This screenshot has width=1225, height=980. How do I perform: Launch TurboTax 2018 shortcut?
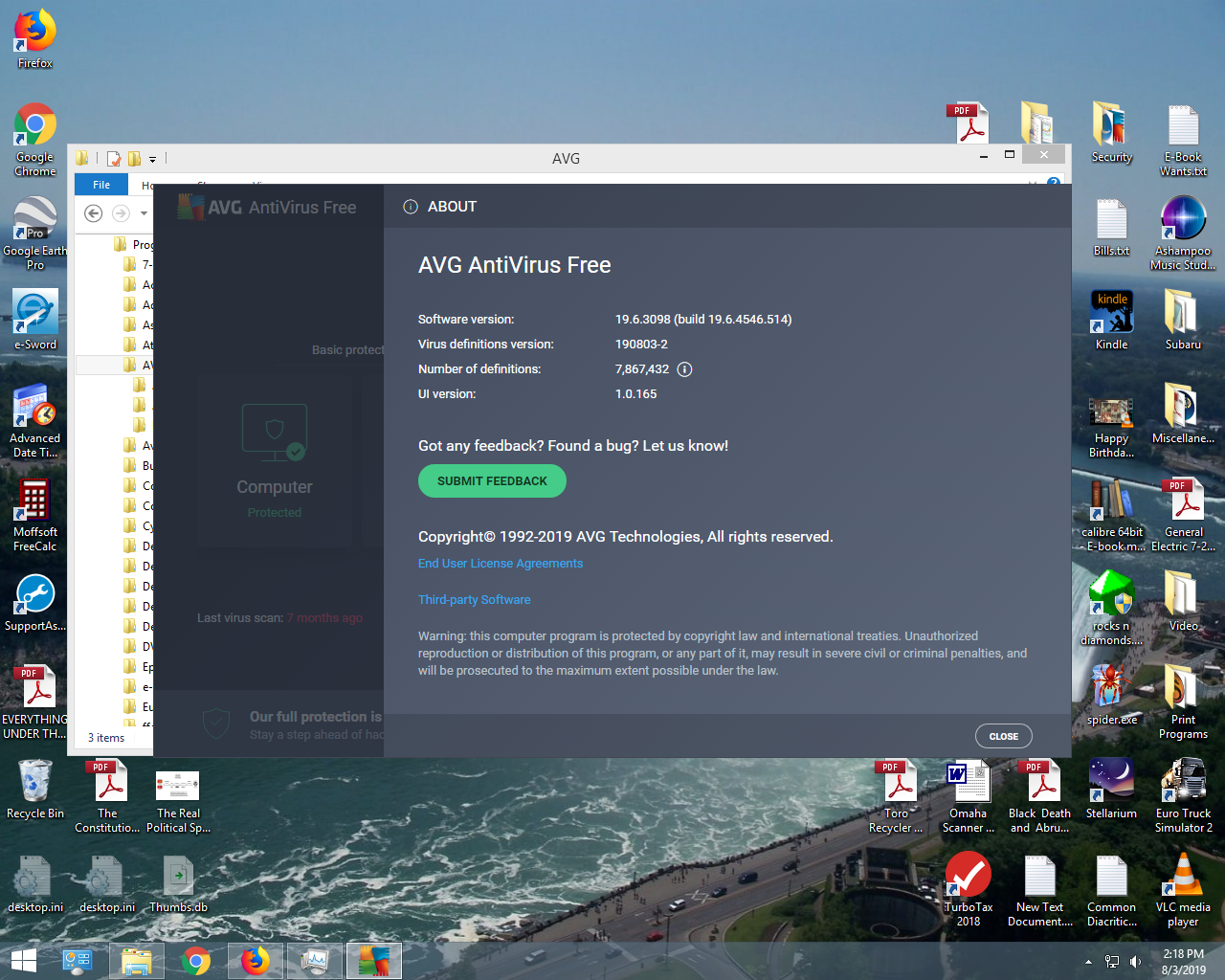tap(968, 890)
